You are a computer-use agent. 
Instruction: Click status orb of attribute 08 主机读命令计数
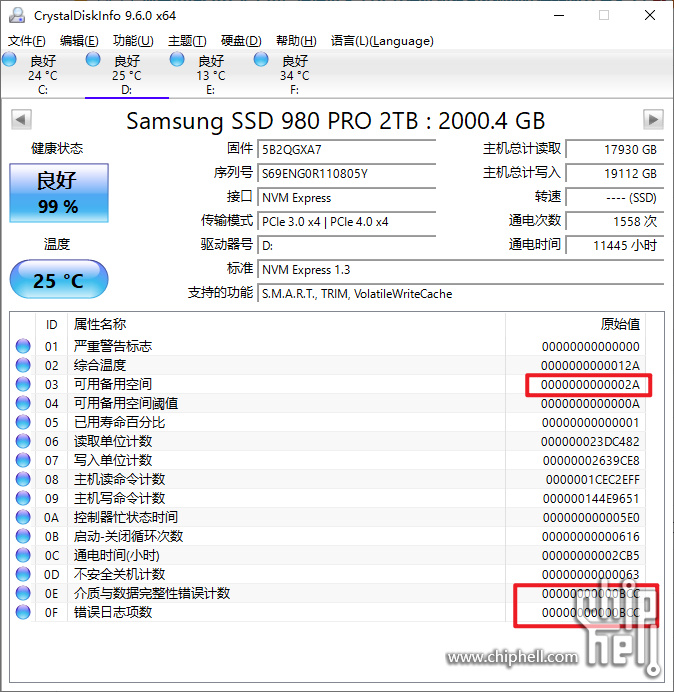tap(23, 479)
